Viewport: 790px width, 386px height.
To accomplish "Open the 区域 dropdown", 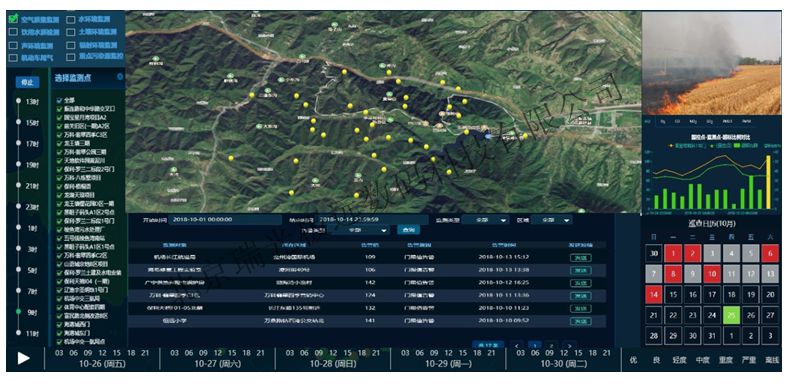I will pos(551,220).
